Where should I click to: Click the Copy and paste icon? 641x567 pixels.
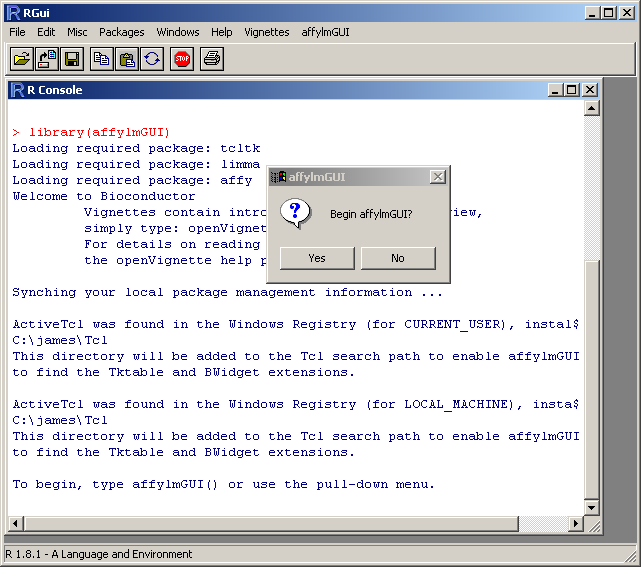(x=152, y=59)
